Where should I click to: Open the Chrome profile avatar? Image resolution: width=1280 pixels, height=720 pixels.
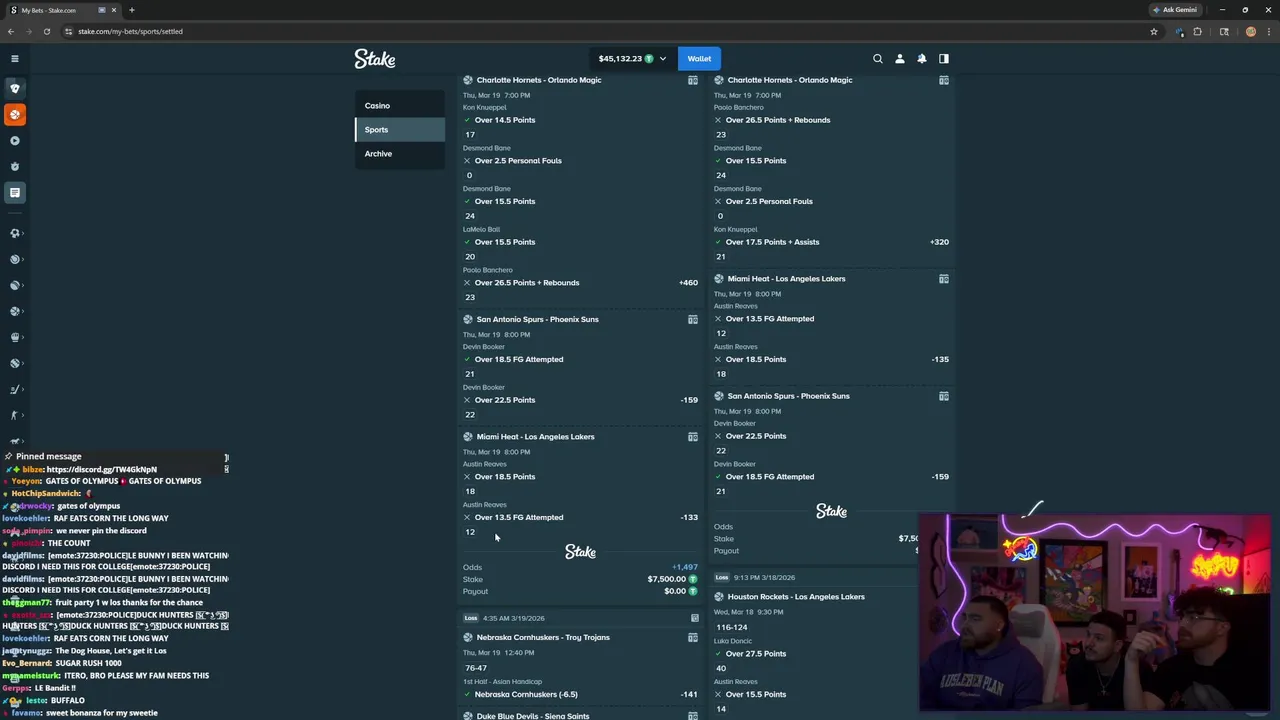[x=1250, y=31]
